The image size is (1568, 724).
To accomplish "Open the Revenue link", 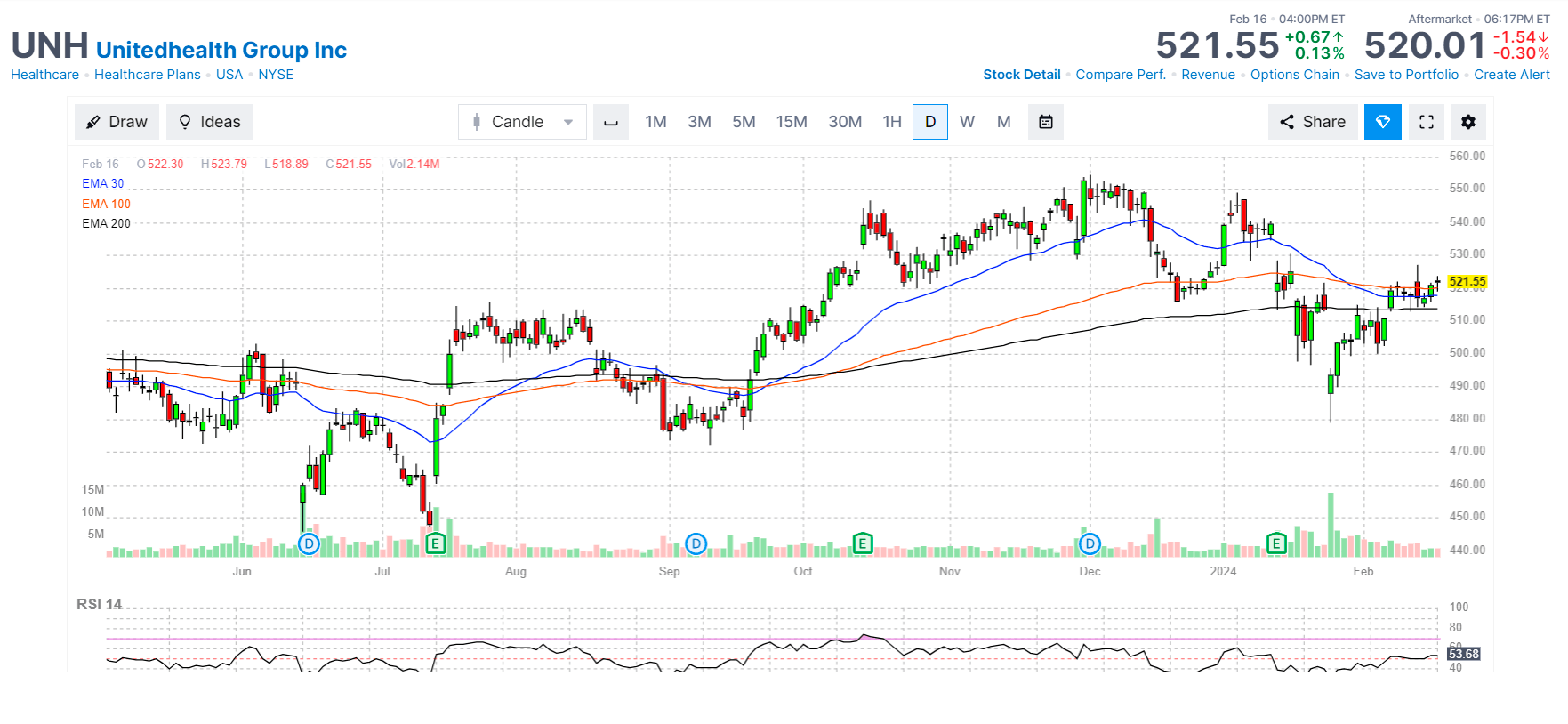I will tap(1208, 75).
